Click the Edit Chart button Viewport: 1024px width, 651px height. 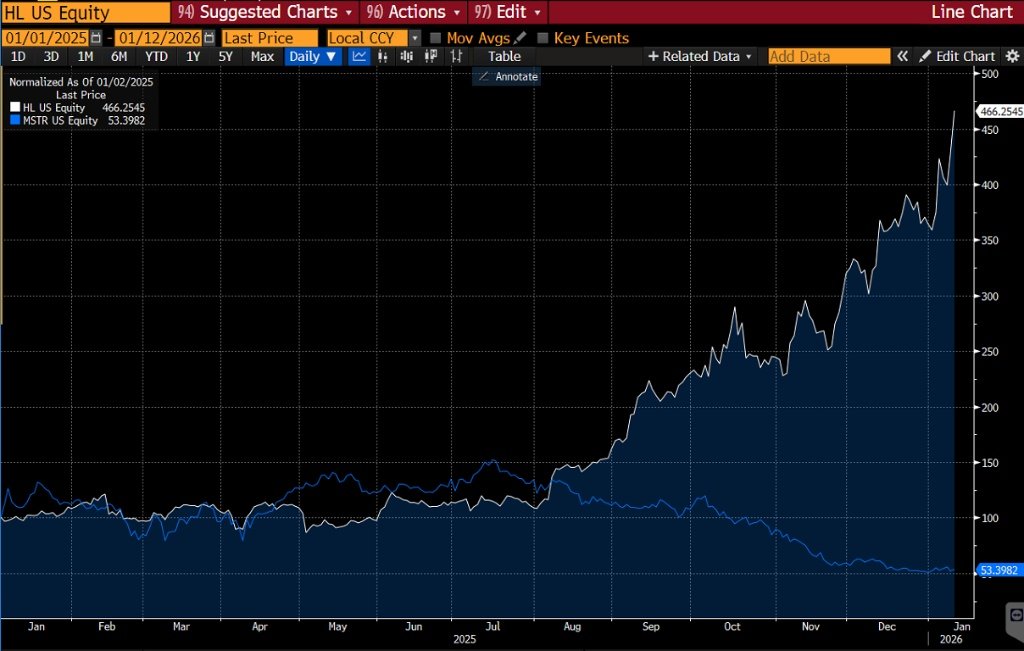pos(957,56)
